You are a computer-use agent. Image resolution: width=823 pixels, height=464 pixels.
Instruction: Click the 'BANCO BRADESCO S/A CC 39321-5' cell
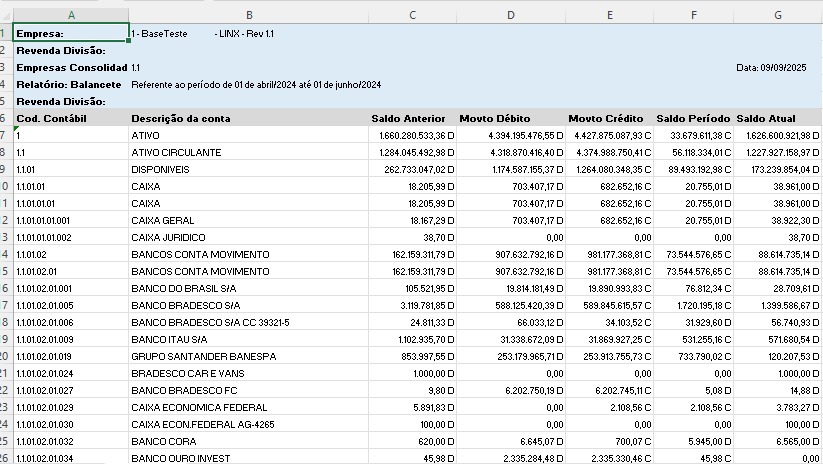(x=249, y=322)
